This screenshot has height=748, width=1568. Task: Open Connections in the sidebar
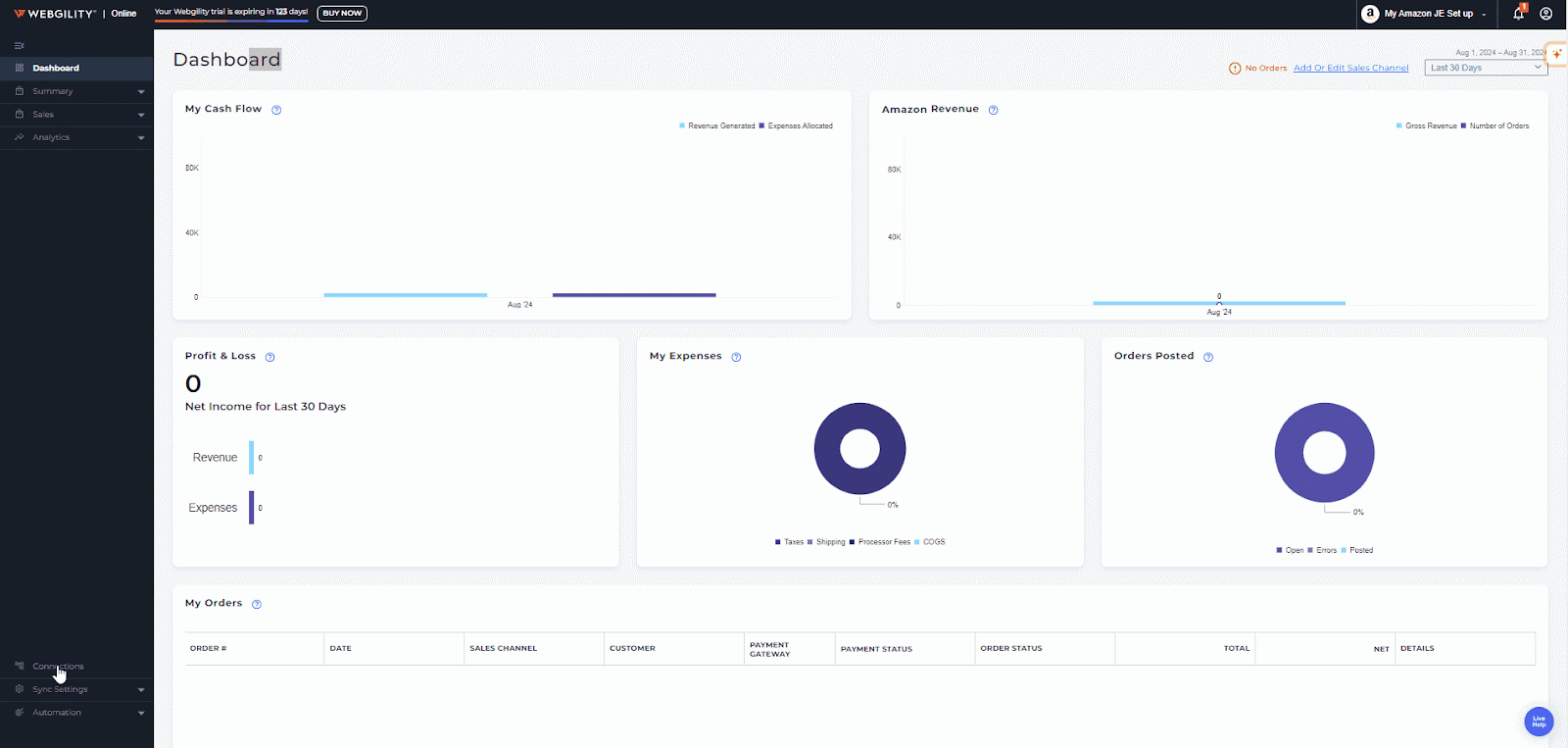pos(58,667)
